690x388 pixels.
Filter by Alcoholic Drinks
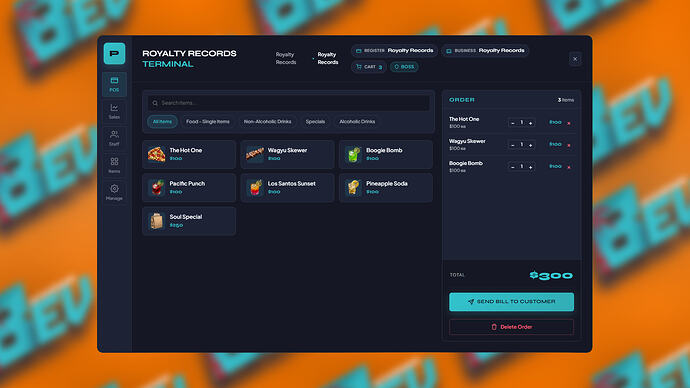(x=357, y=122)
